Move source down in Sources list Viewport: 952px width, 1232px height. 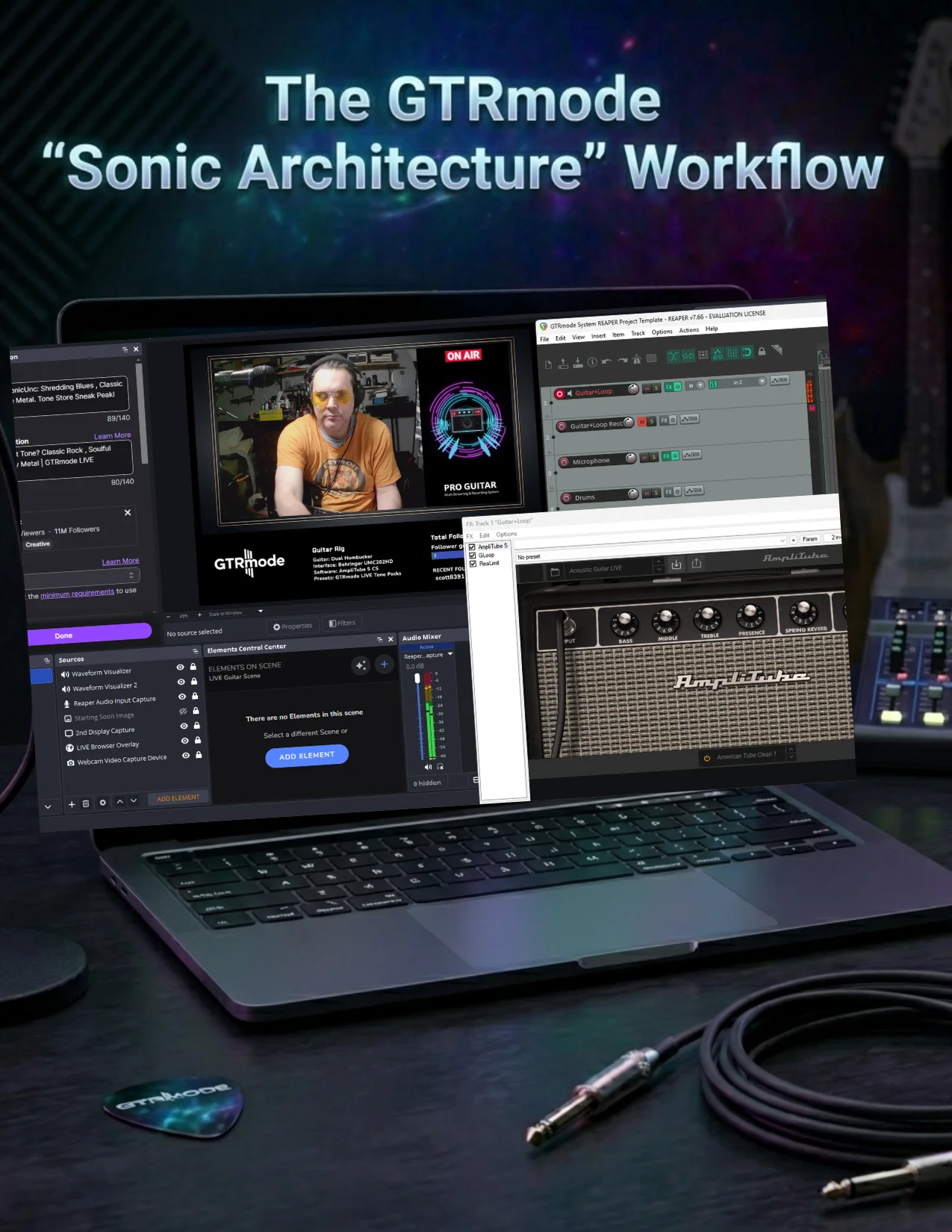pyautogui.click(x=134, y=800)
